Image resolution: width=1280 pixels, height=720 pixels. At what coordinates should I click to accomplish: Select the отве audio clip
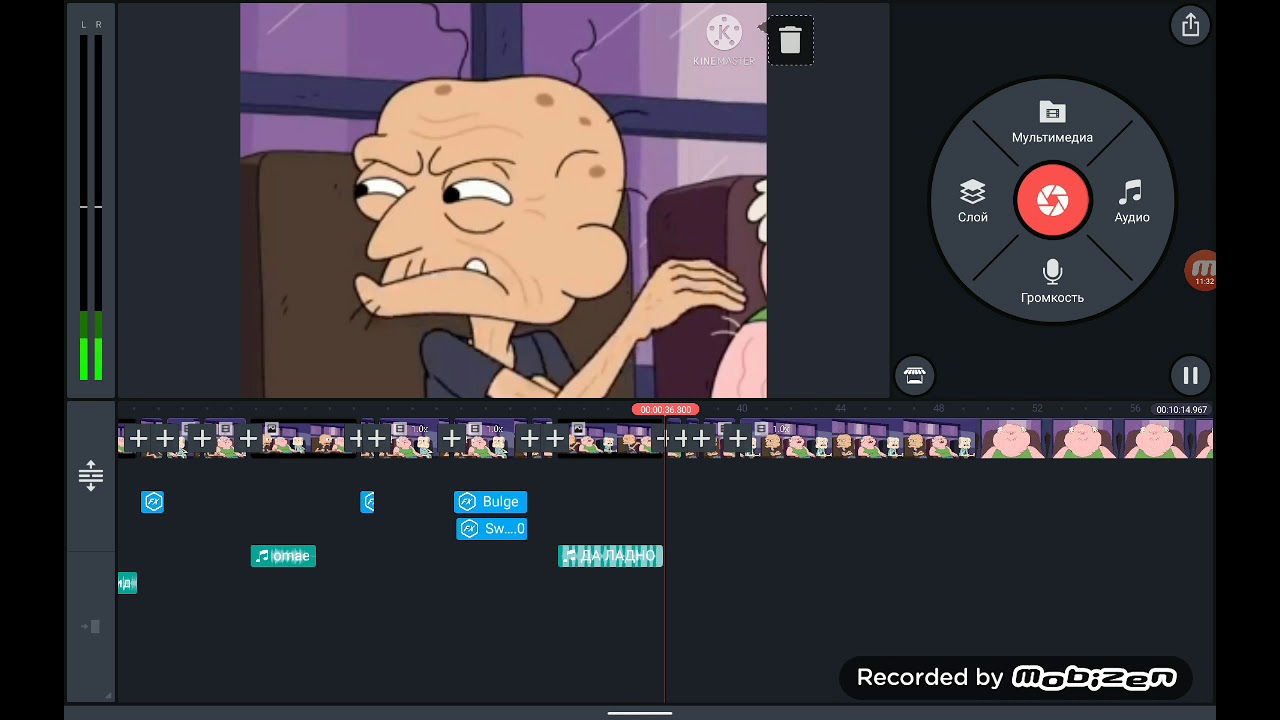pos(283,556)
